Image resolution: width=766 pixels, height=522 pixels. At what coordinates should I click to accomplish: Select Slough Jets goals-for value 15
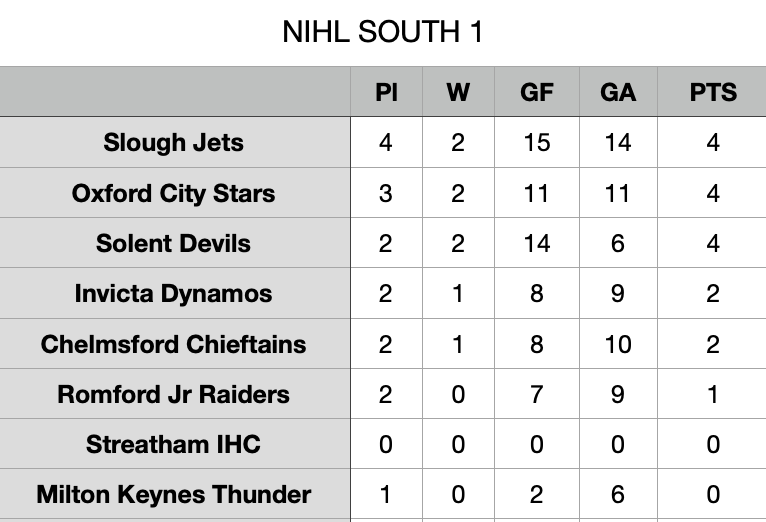click(537, 143)
